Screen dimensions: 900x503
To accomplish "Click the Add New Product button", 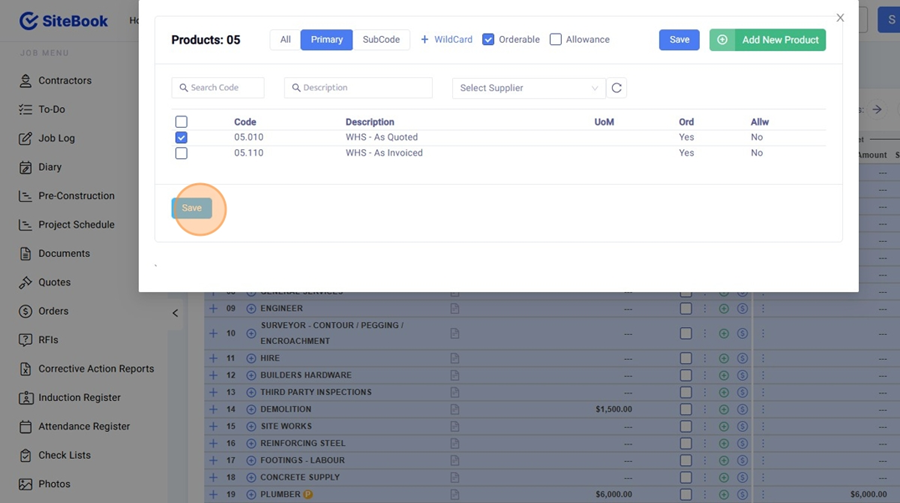I will pos(767,40).
